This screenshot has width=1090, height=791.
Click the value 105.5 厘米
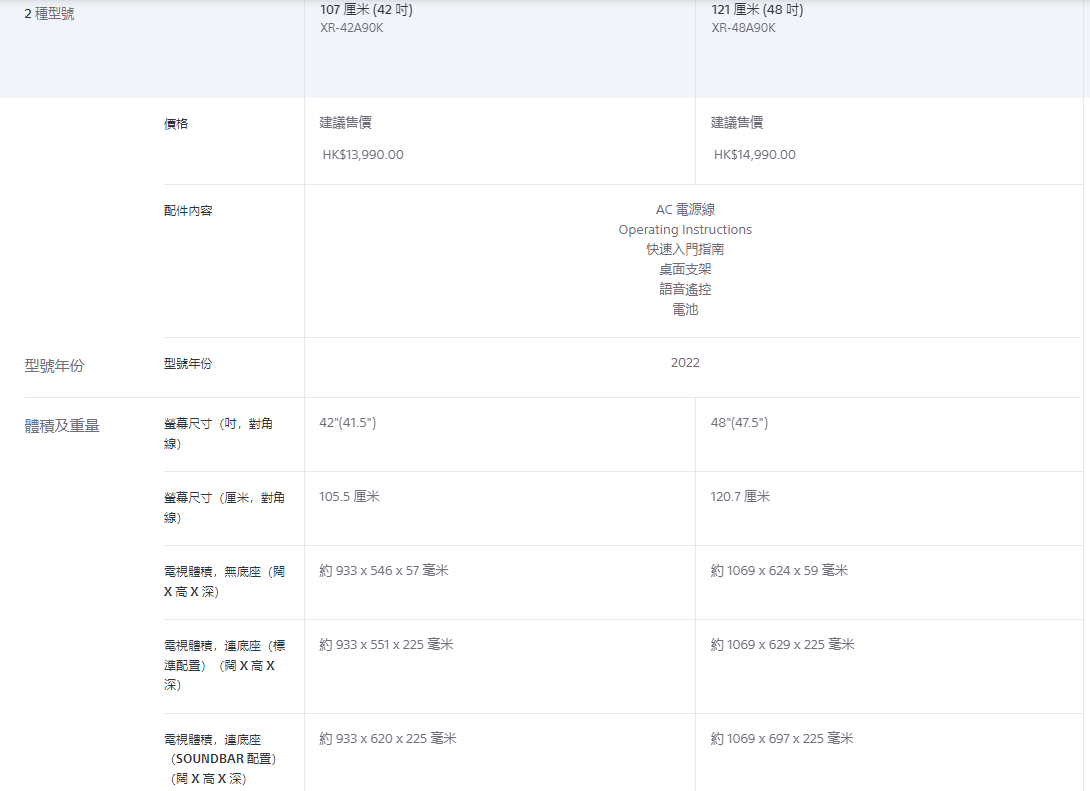tap(350, 496)
